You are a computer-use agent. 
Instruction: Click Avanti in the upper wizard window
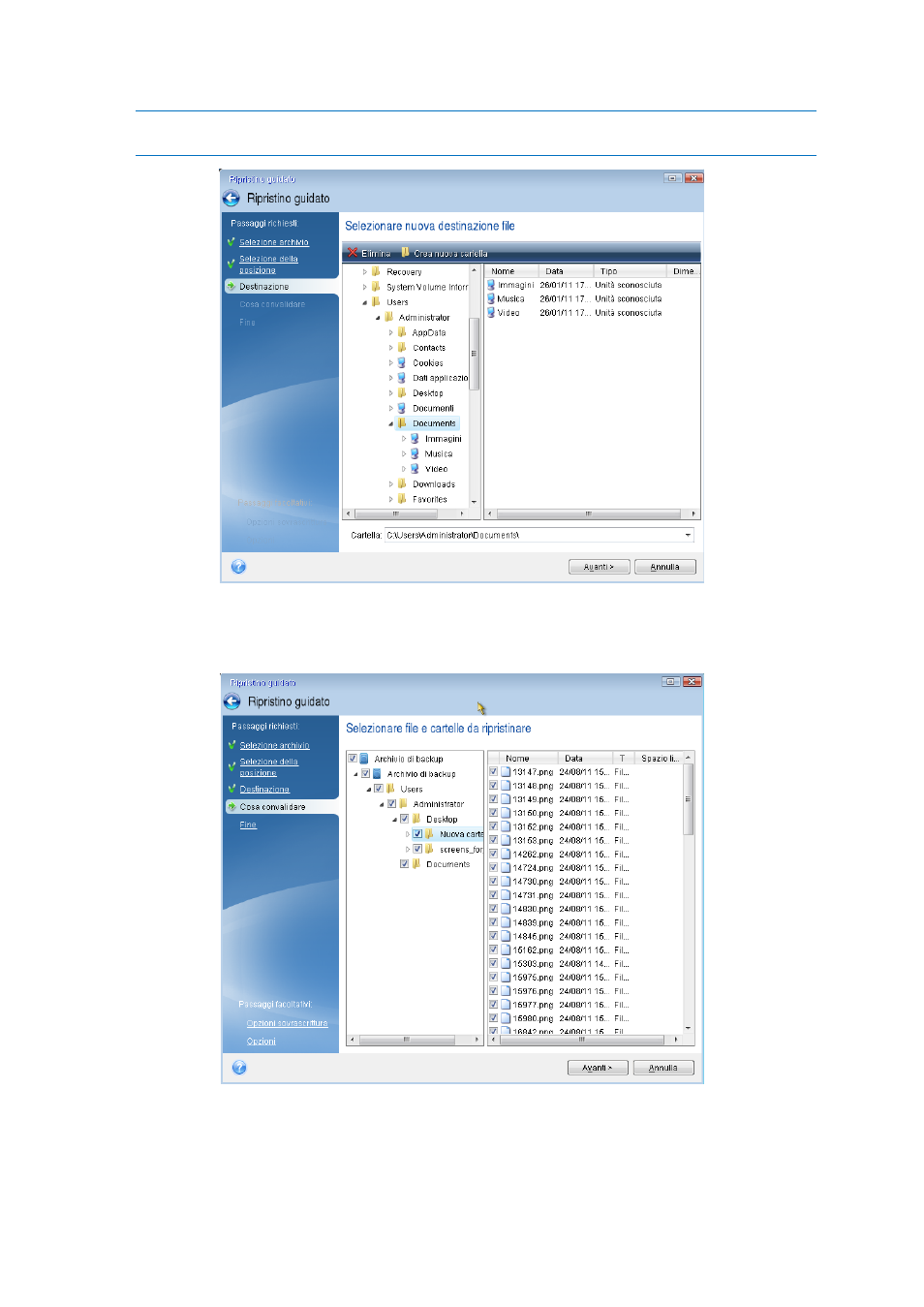click(599, 567)
